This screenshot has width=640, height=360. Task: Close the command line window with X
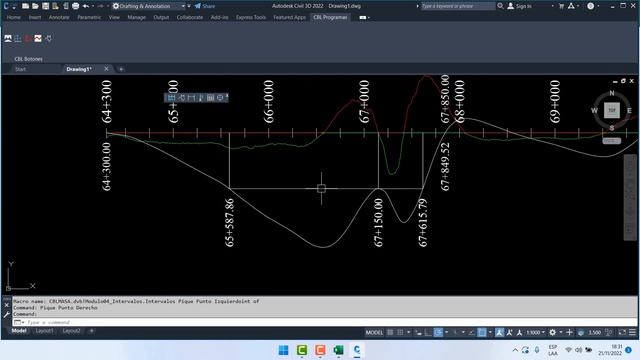click(x=7, y=305)
